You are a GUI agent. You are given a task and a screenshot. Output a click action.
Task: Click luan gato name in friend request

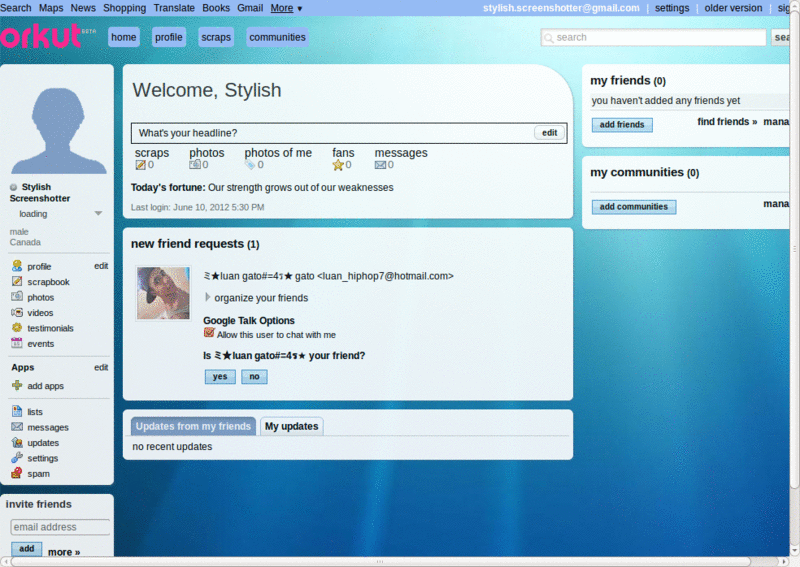tap(328, 276)
